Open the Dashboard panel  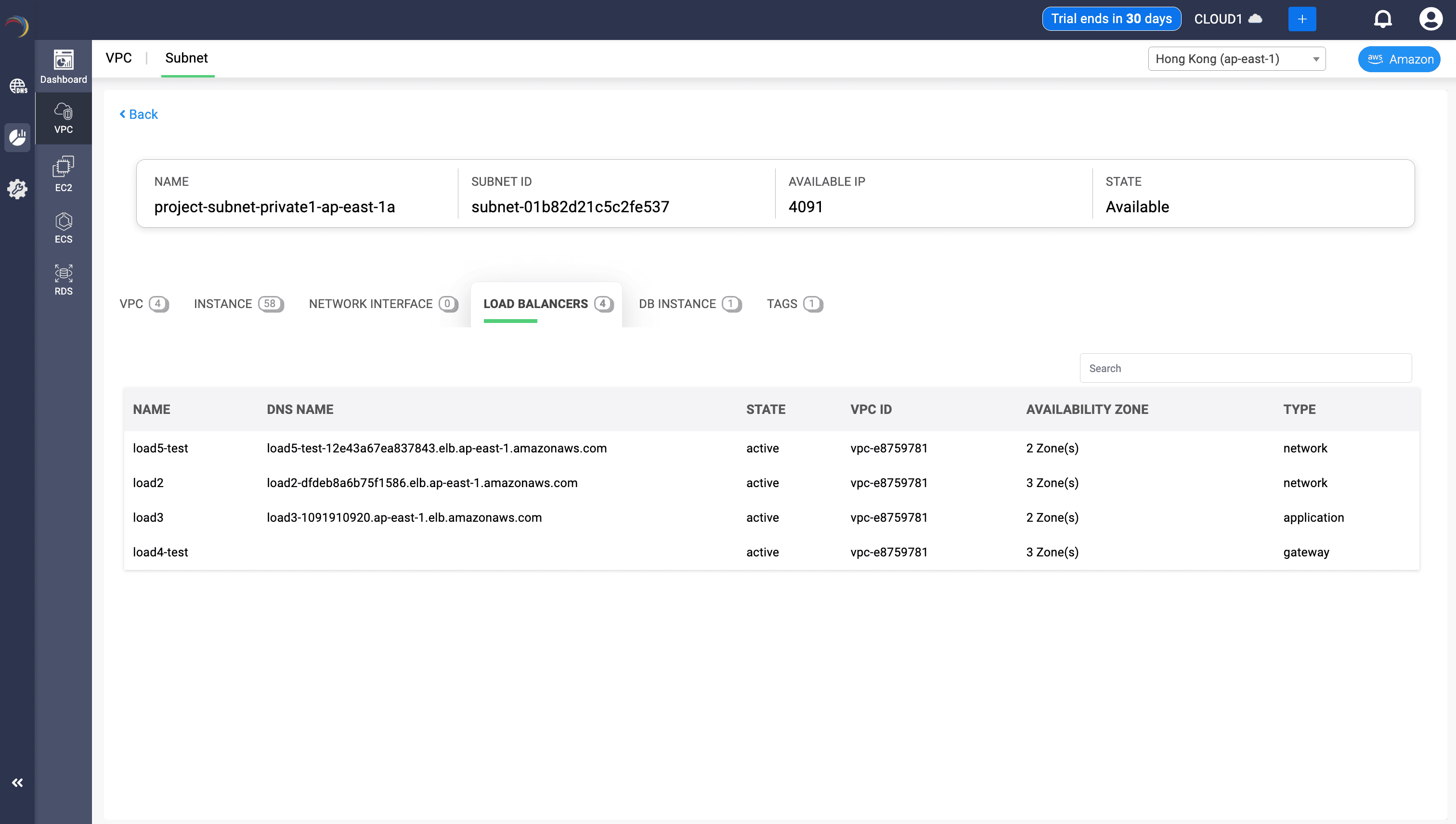point(63,65)
